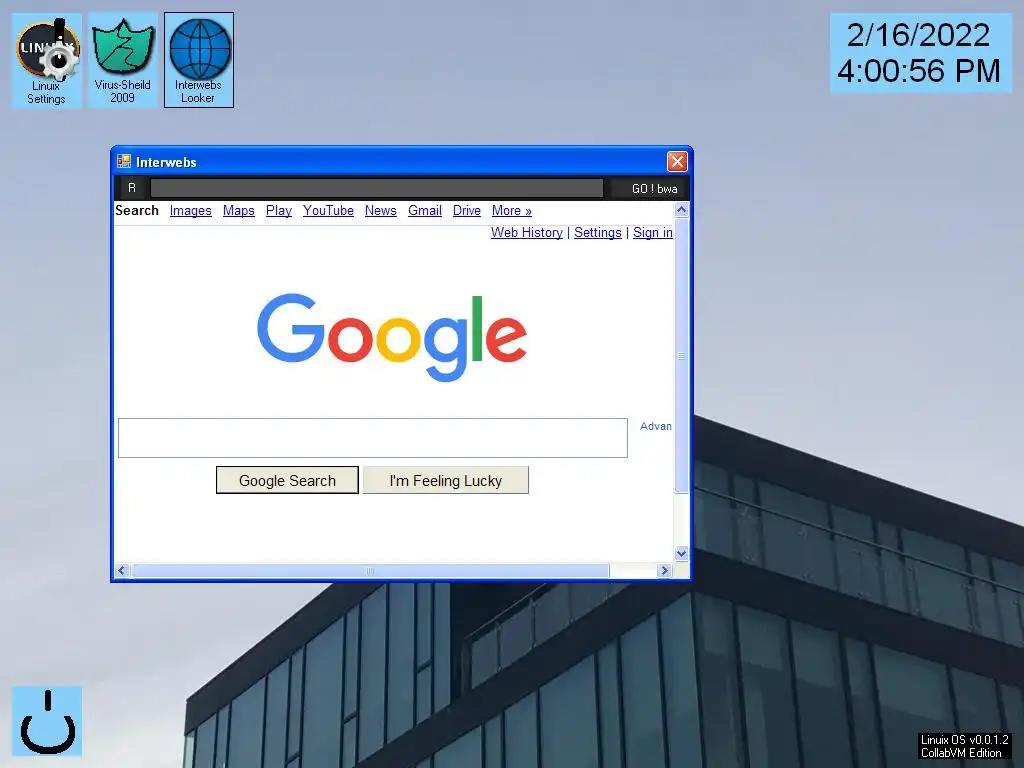Click the horizontal scrollbar thumb
Image resolution: width=1024 pixels, height=768 pixels.
click(x=370, y=570)
